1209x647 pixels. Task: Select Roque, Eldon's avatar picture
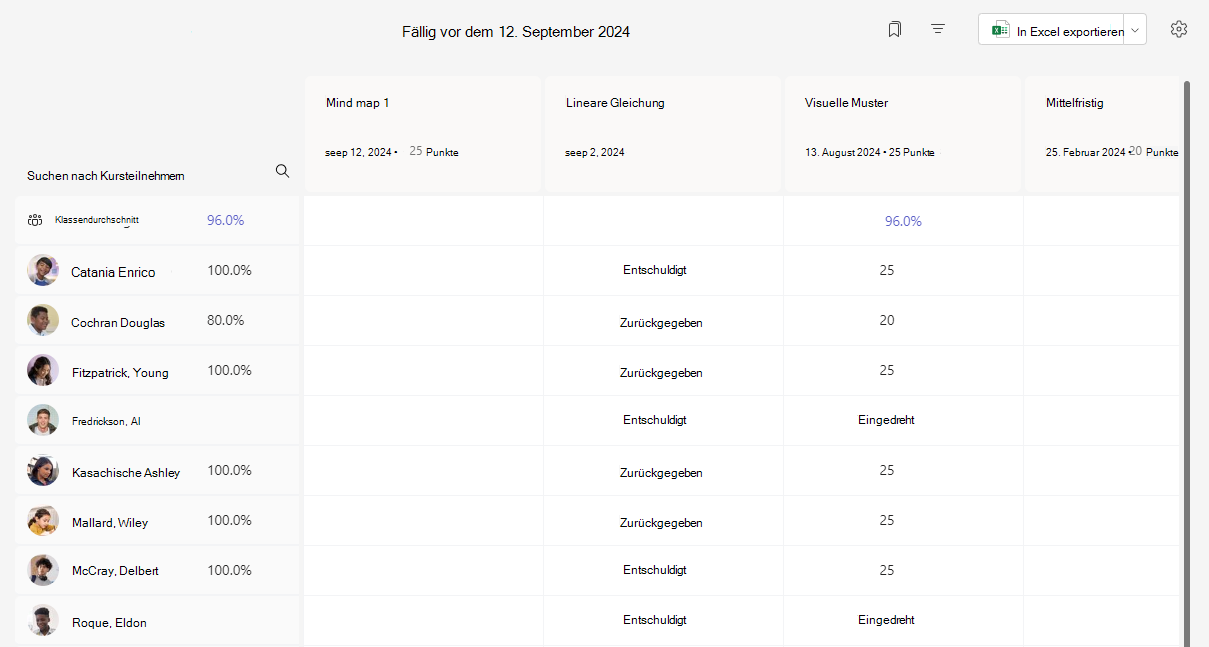(43, 621)
